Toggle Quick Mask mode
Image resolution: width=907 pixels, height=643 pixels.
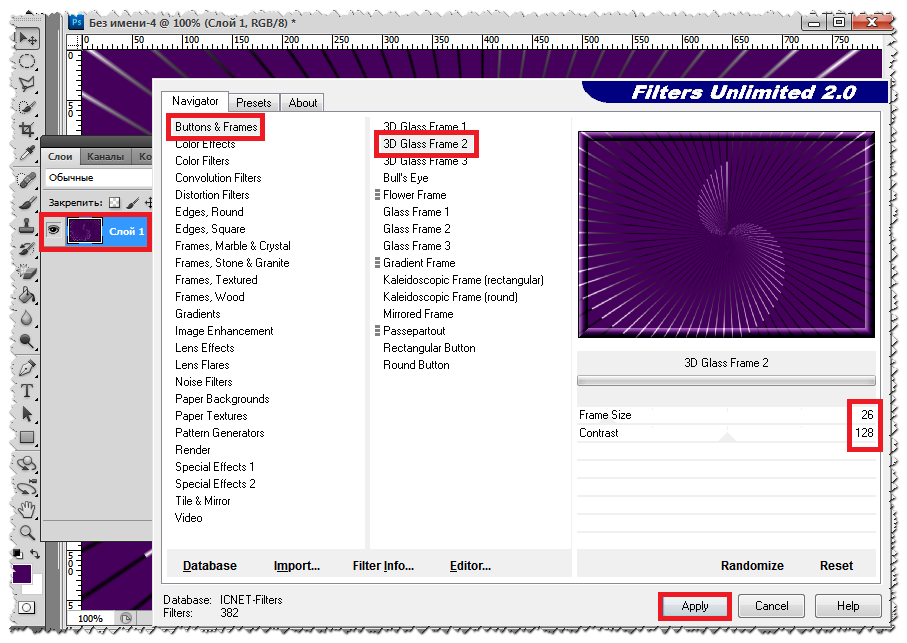pyautogui.click(x=26, y=607)
